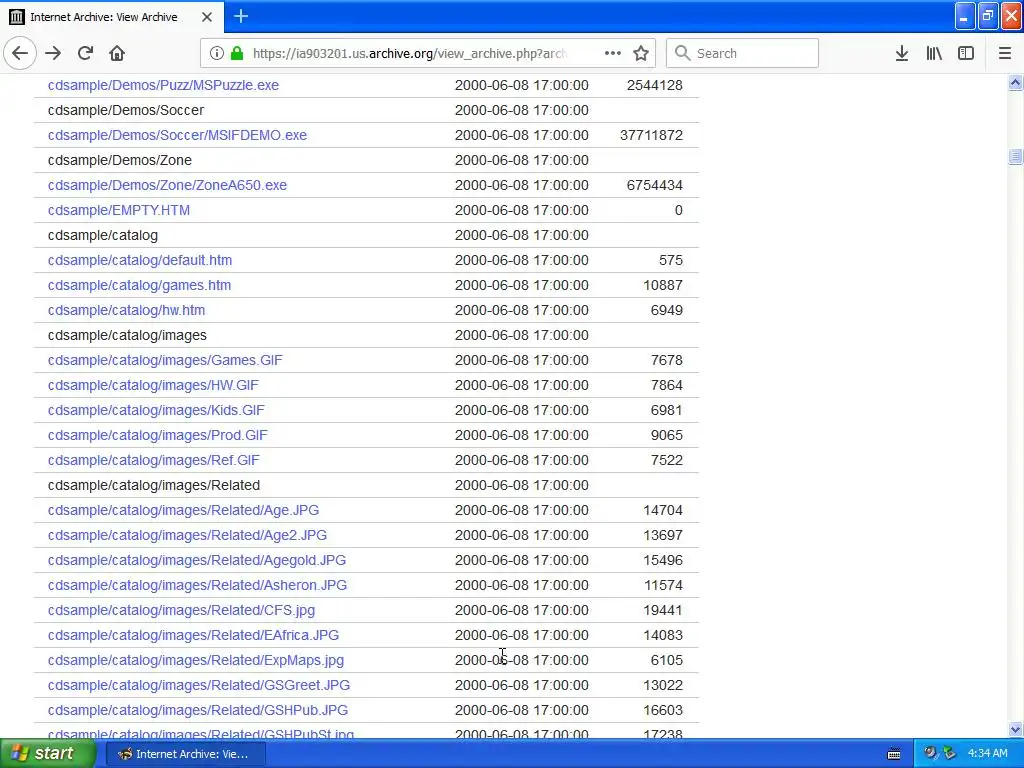1024x768 pixels.
Task: Open catalog/images/Games.GIF link
Action: [x=165, y=360]
